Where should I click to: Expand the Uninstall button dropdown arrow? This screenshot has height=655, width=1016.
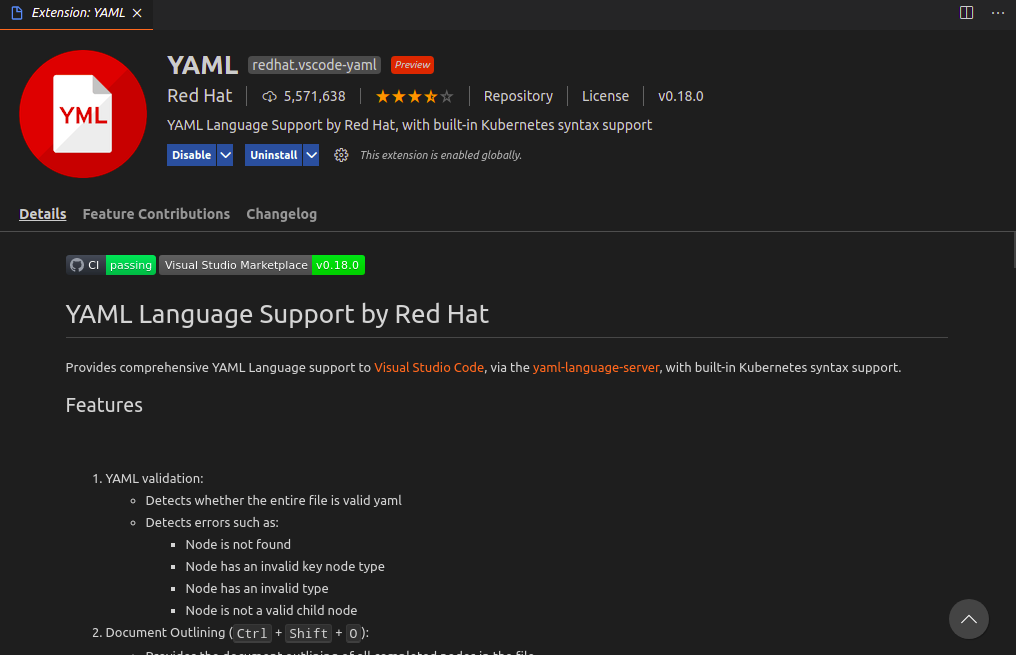(312, 155)
